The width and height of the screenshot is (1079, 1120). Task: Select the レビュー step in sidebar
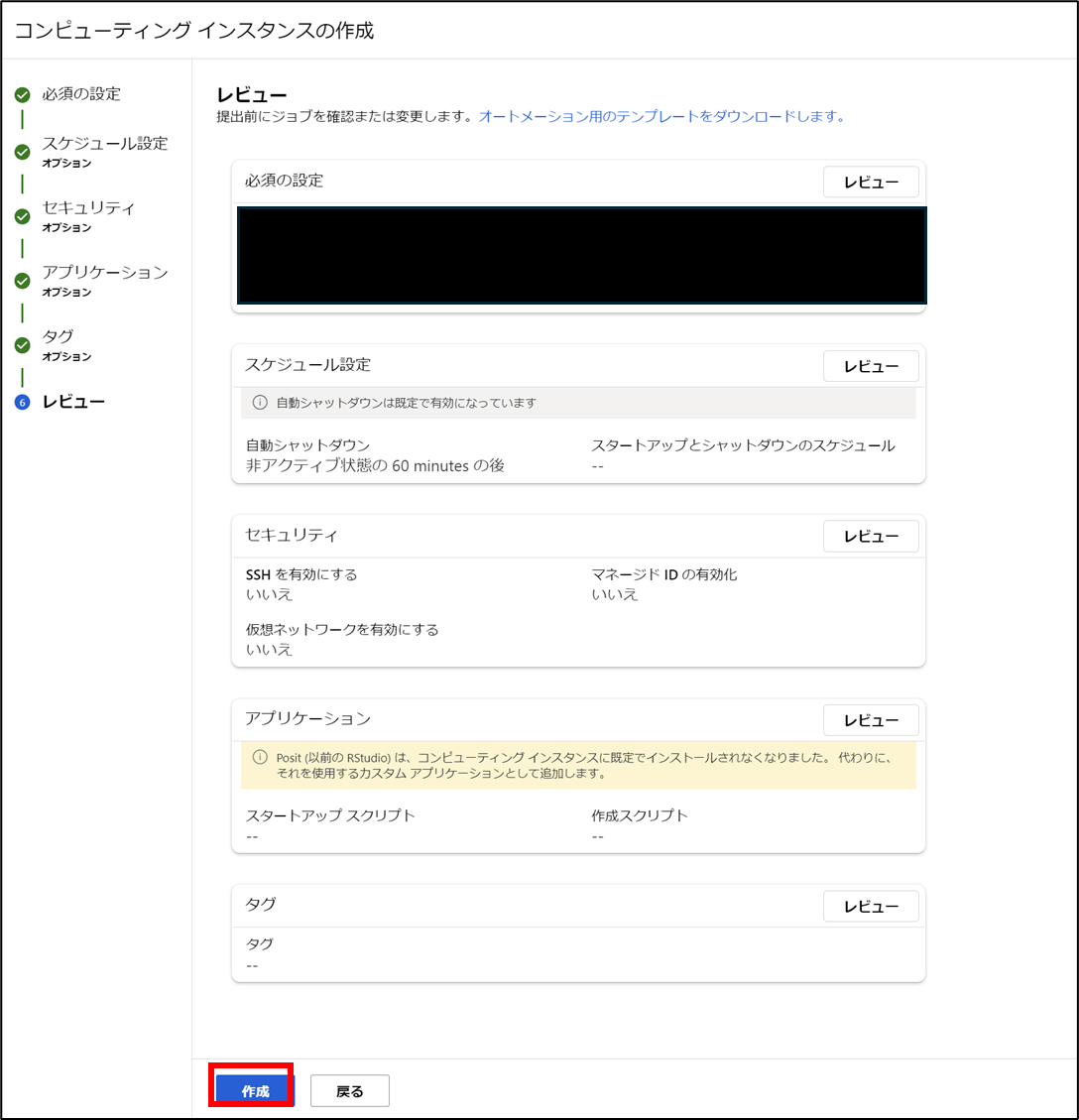tap(73, 402)
